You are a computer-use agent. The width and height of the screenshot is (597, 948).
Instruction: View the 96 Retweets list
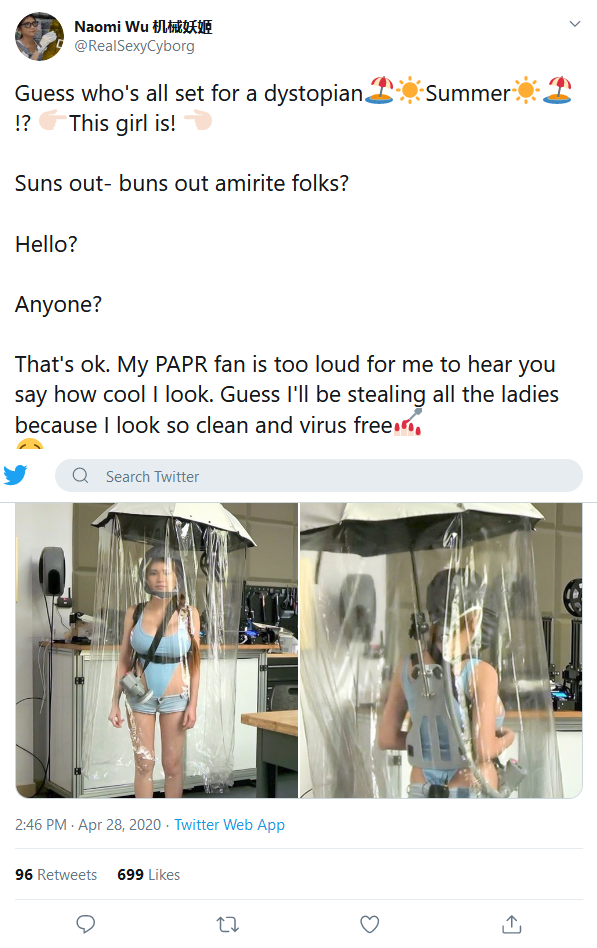[56, 874]
